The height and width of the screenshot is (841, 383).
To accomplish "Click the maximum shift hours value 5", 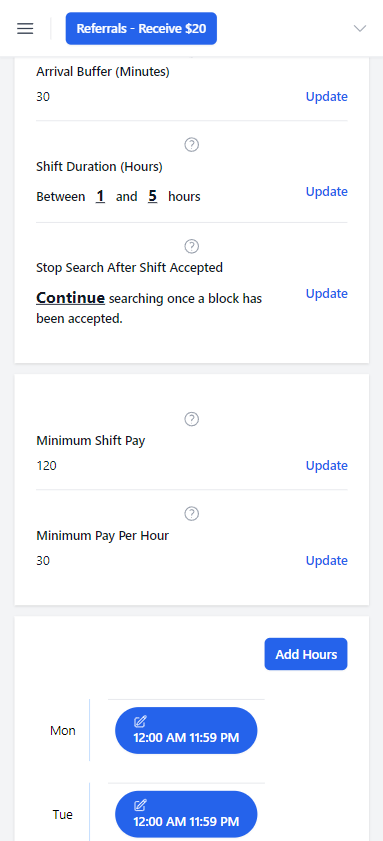I will coord(152,197).
